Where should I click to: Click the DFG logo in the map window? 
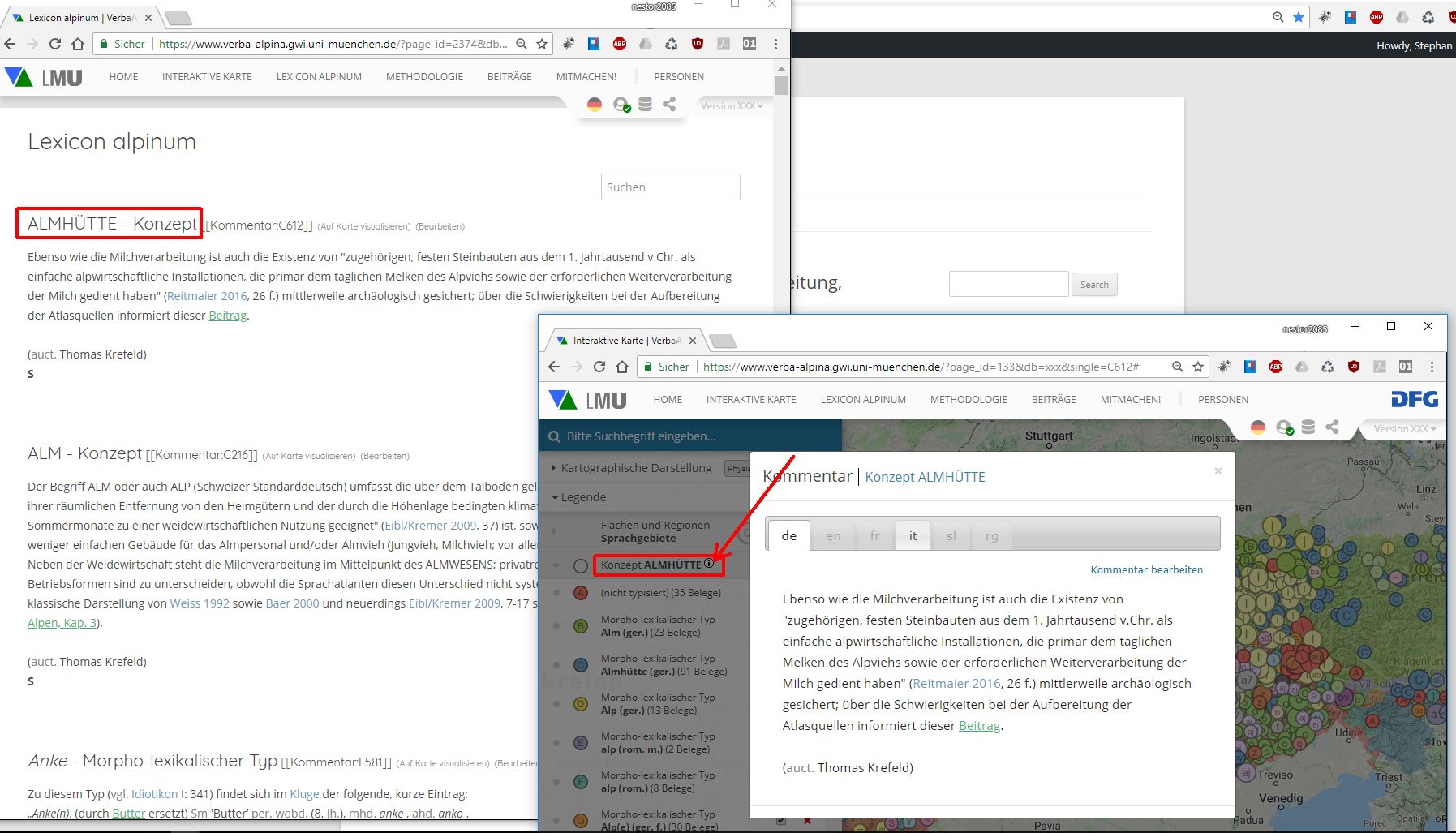pyautogui.click(x=1415, y=399)
